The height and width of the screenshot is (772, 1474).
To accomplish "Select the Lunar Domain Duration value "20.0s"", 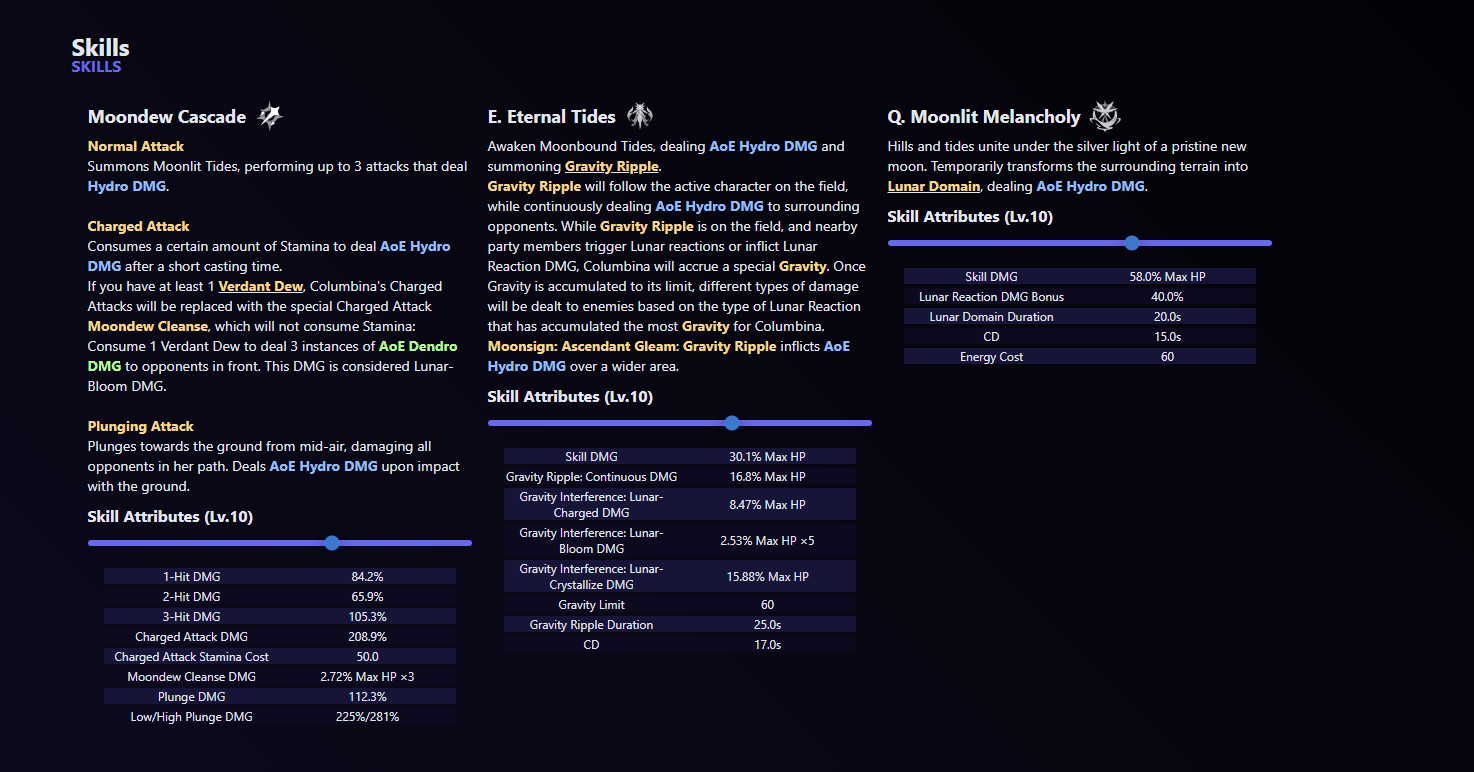I will 1168,317.
